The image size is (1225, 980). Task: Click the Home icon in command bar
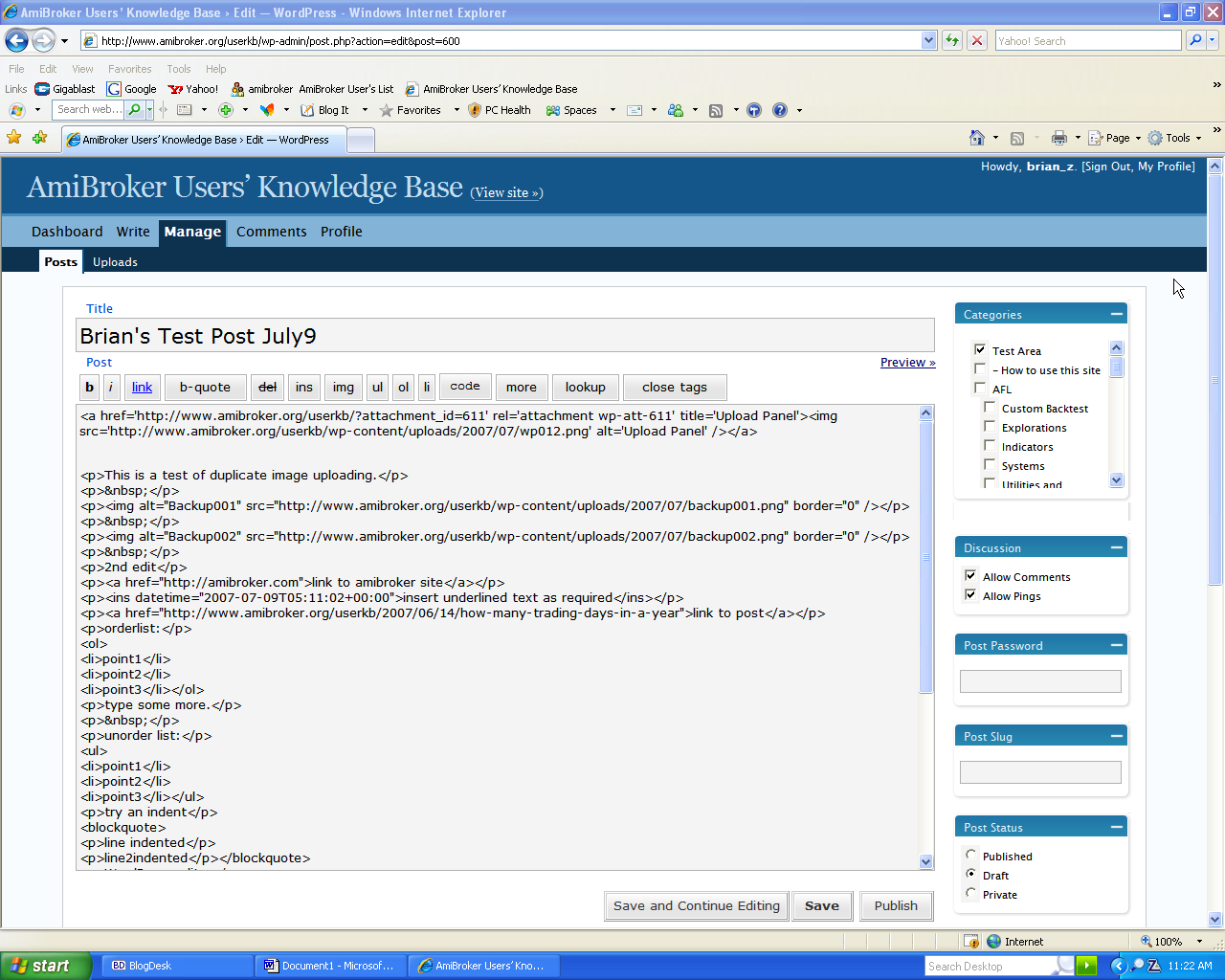point(976,138)
